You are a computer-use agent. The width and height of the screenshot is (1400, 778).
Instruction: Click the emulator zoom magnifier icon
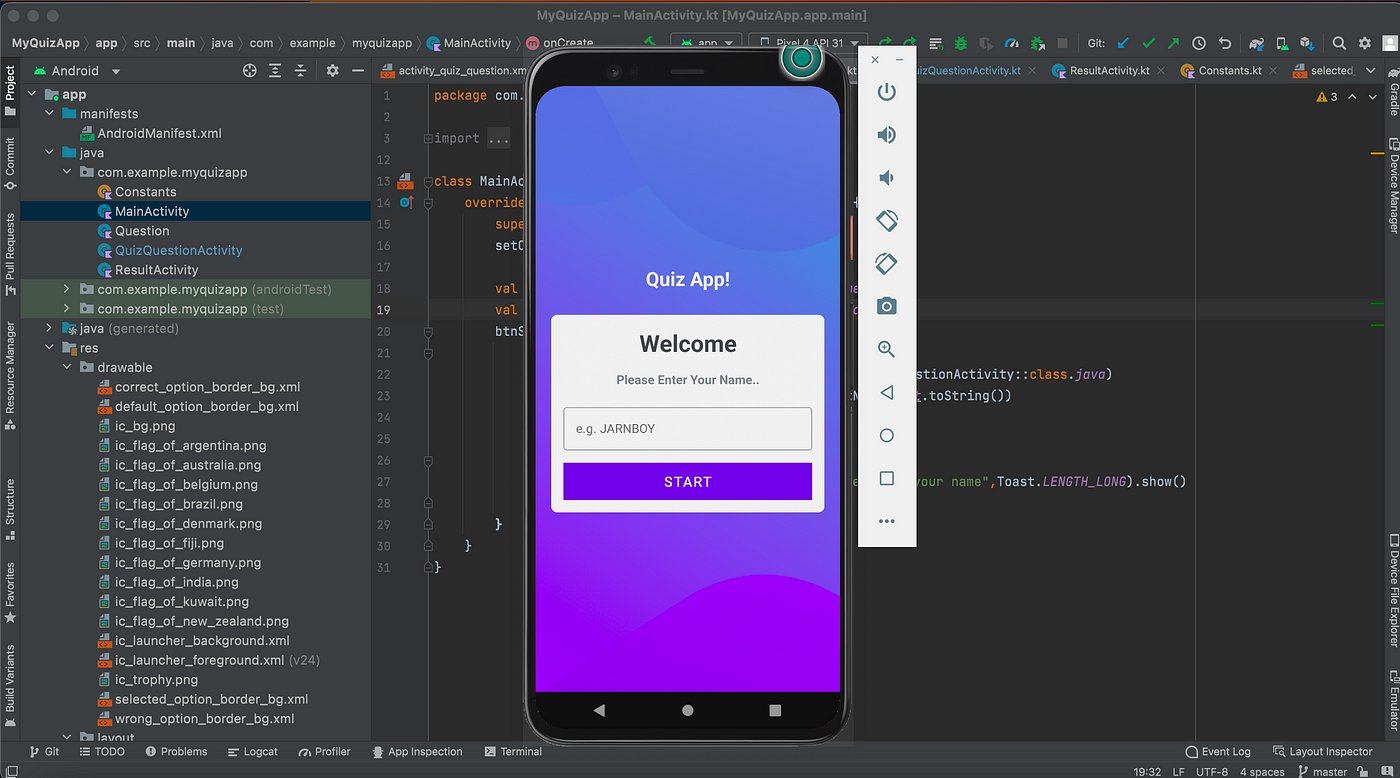click(886, 349)
